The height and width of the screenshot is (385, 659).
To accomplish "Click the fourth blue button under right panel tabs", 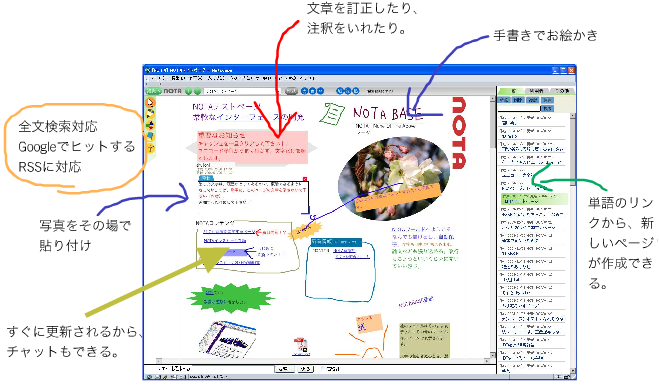I will tap(547, 100).
